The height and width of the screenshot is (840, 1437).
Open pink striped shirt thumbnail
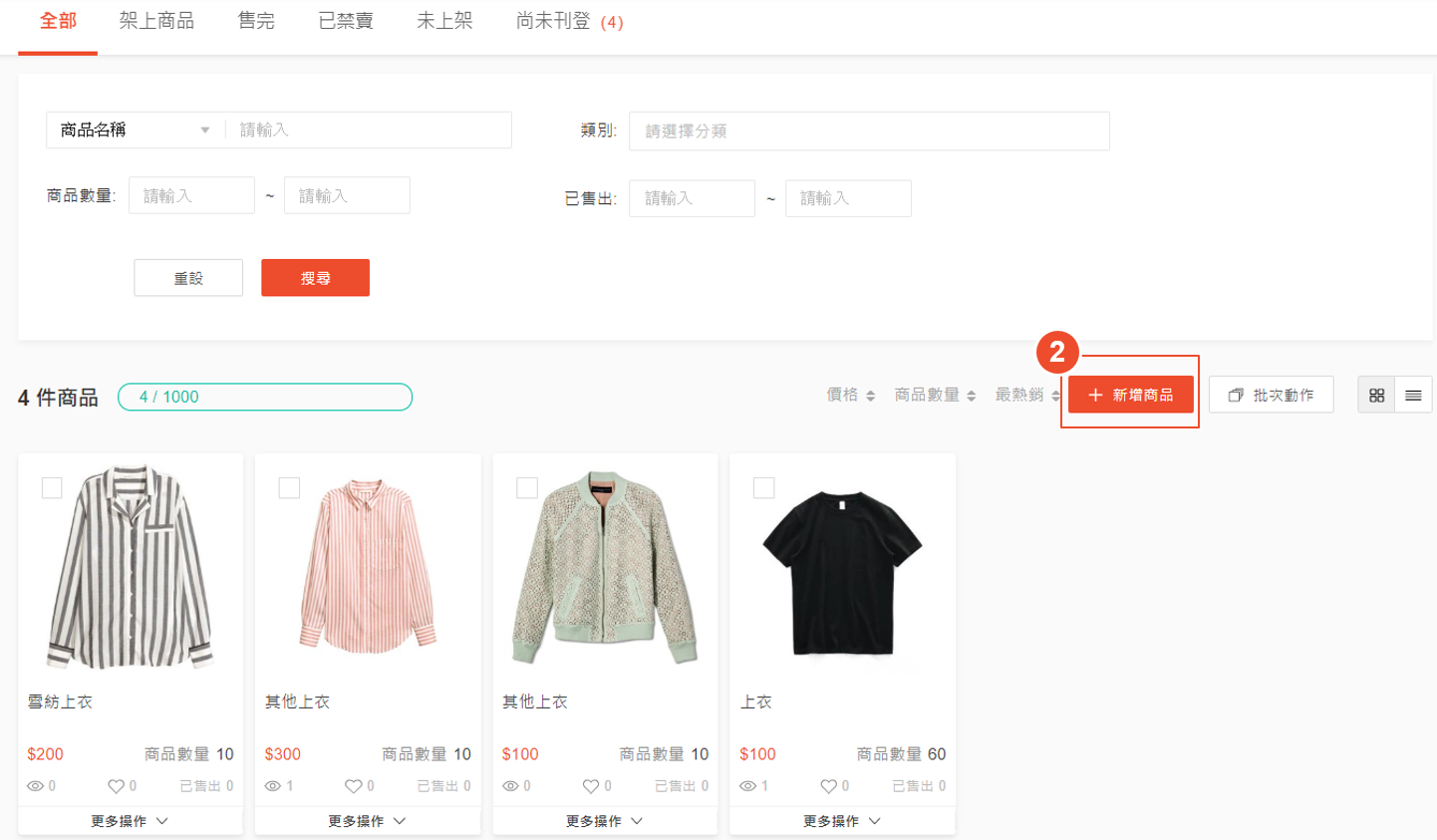(x=368, y=566)
